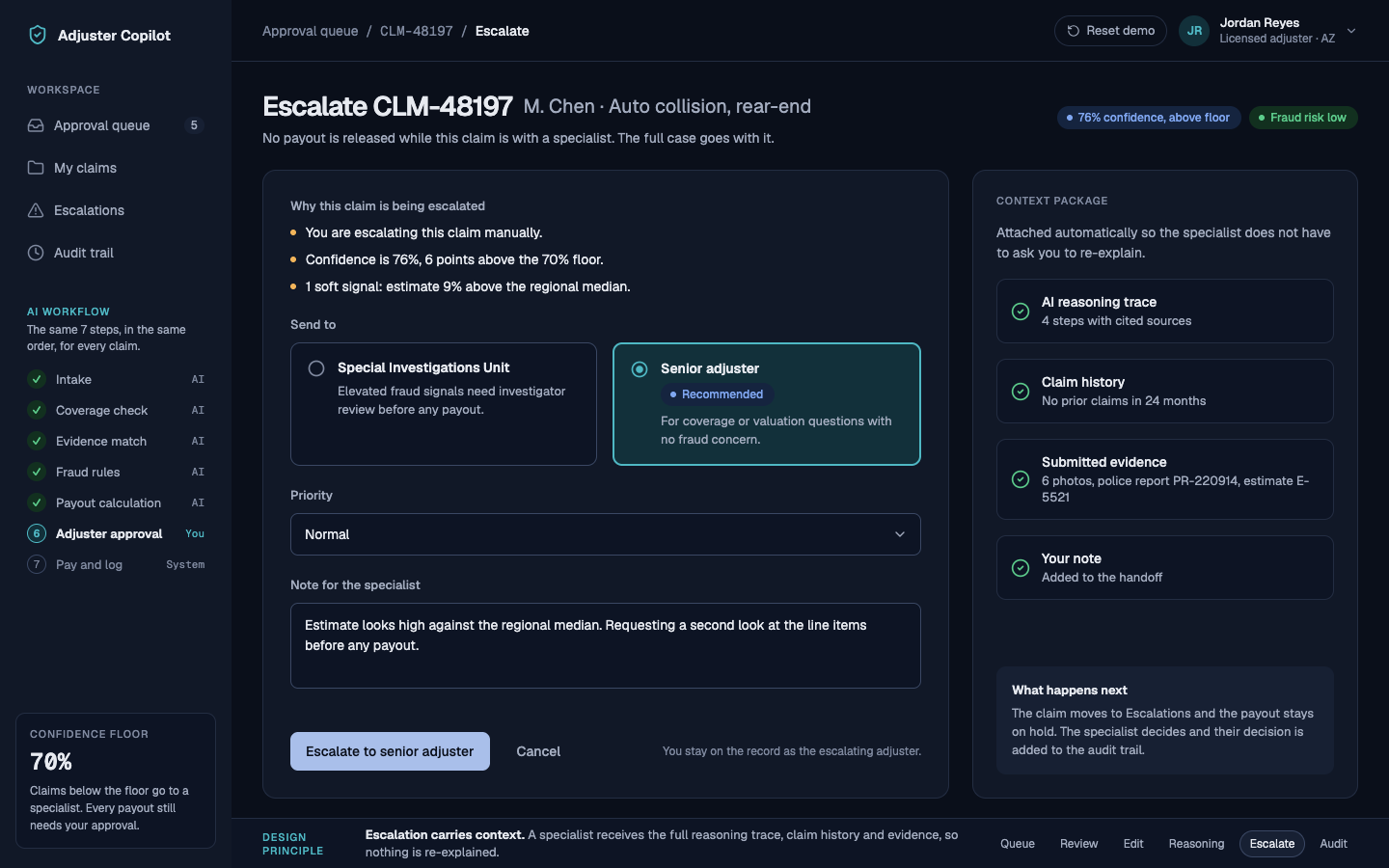The height and width of the screenshot is (868, 1389).
Task: Click the Adjuster approval step number icon
Action: [x=37, y=533]
